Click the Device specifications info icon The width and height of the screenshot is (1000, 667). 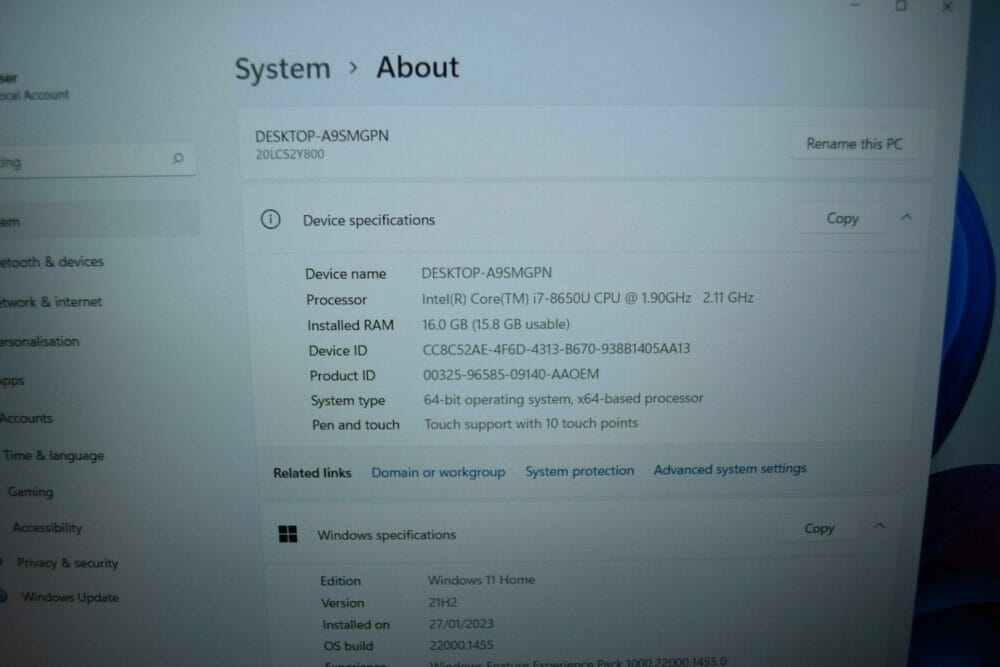pos(270,219)
